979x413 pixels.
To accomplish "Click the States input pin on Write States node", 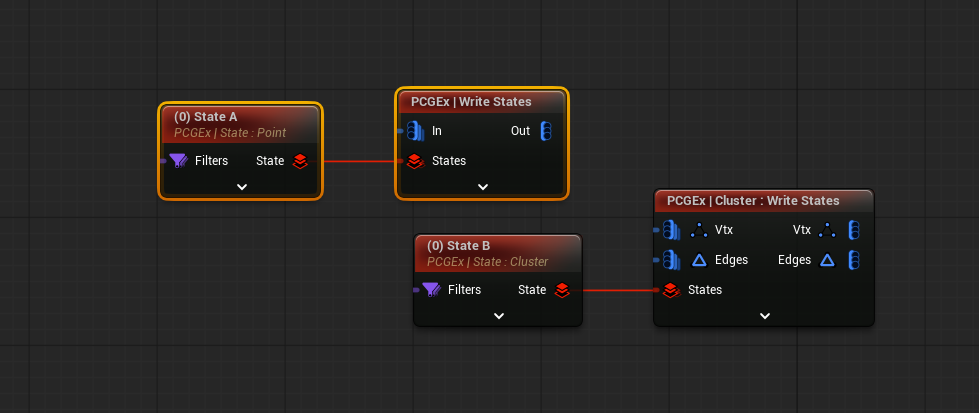I will pos(415,160).
